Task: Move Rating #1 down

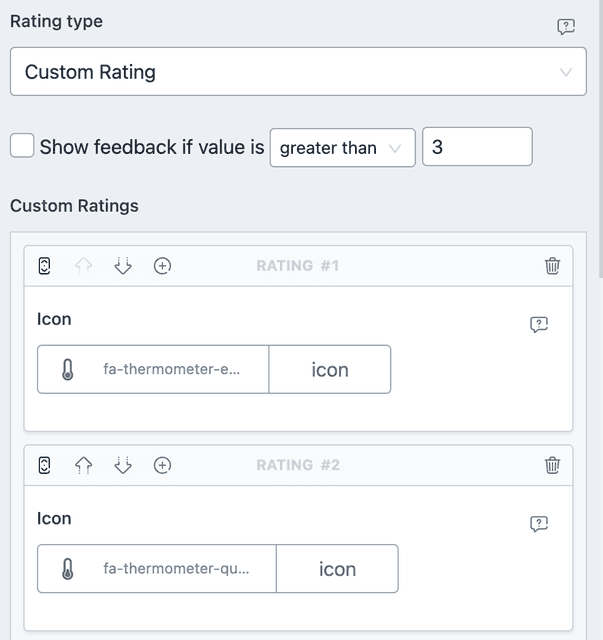Action: [123, 266]
